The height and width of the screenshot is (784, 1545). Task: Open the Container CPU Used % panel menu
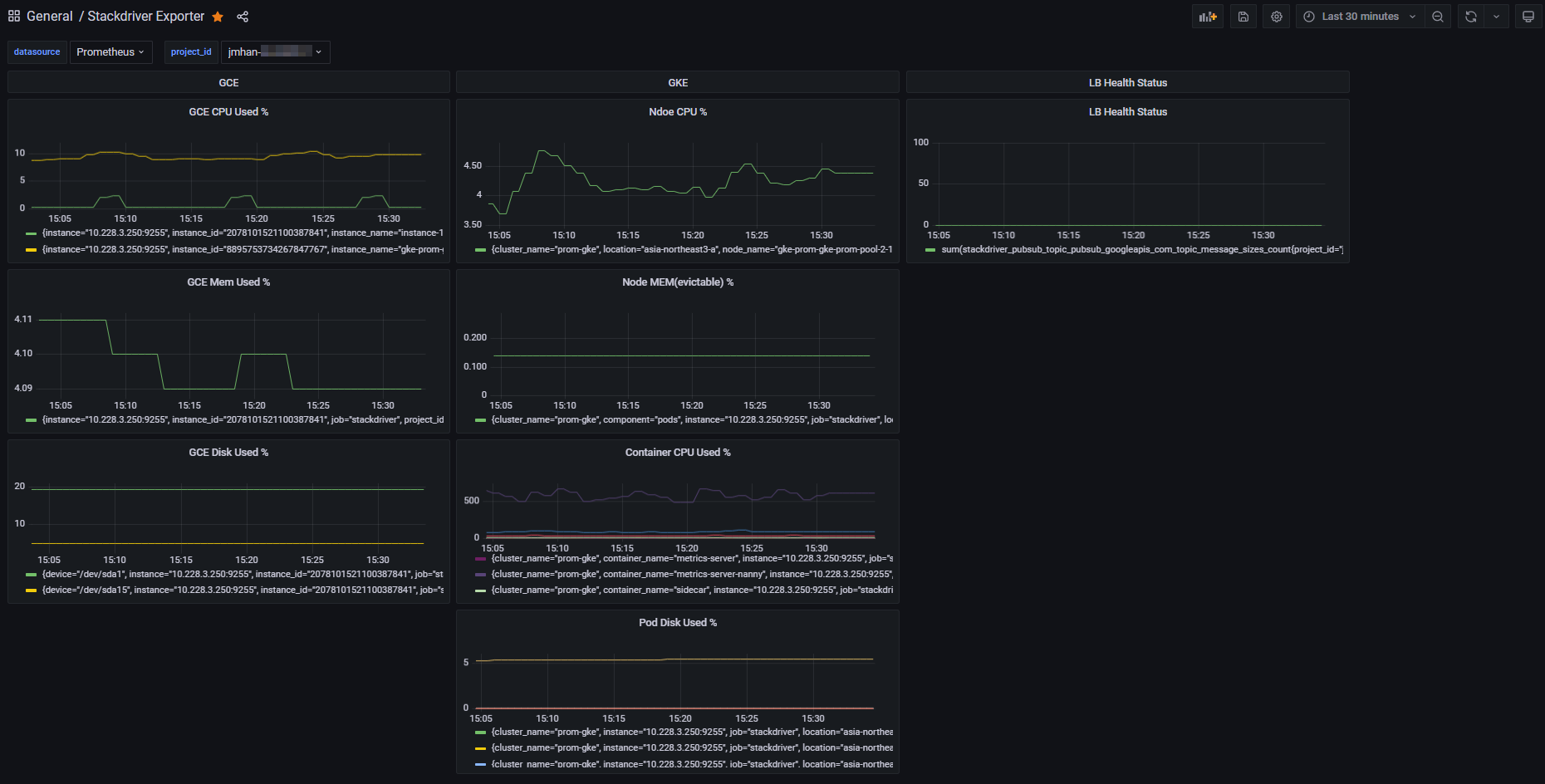(x=678, y=453)
